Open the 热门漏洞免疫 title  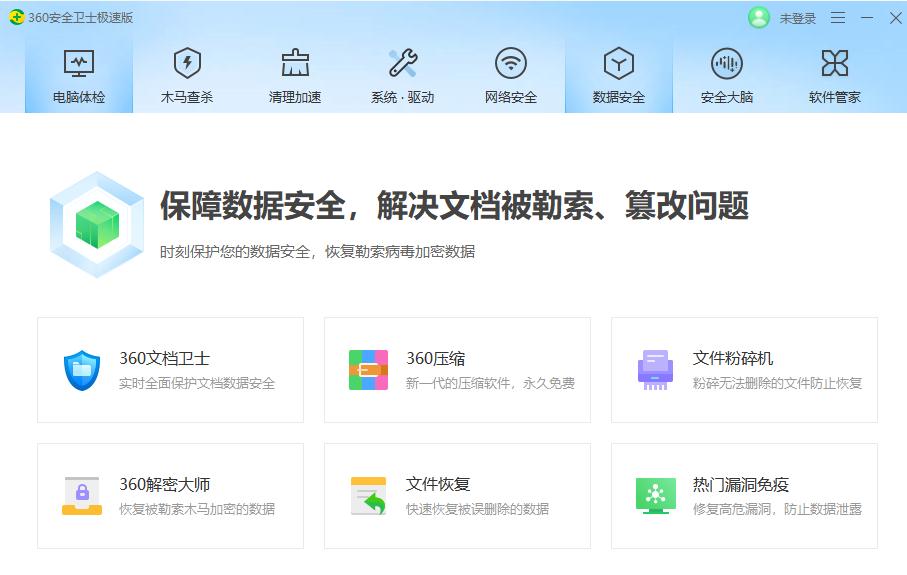click(x=741, y=484)
